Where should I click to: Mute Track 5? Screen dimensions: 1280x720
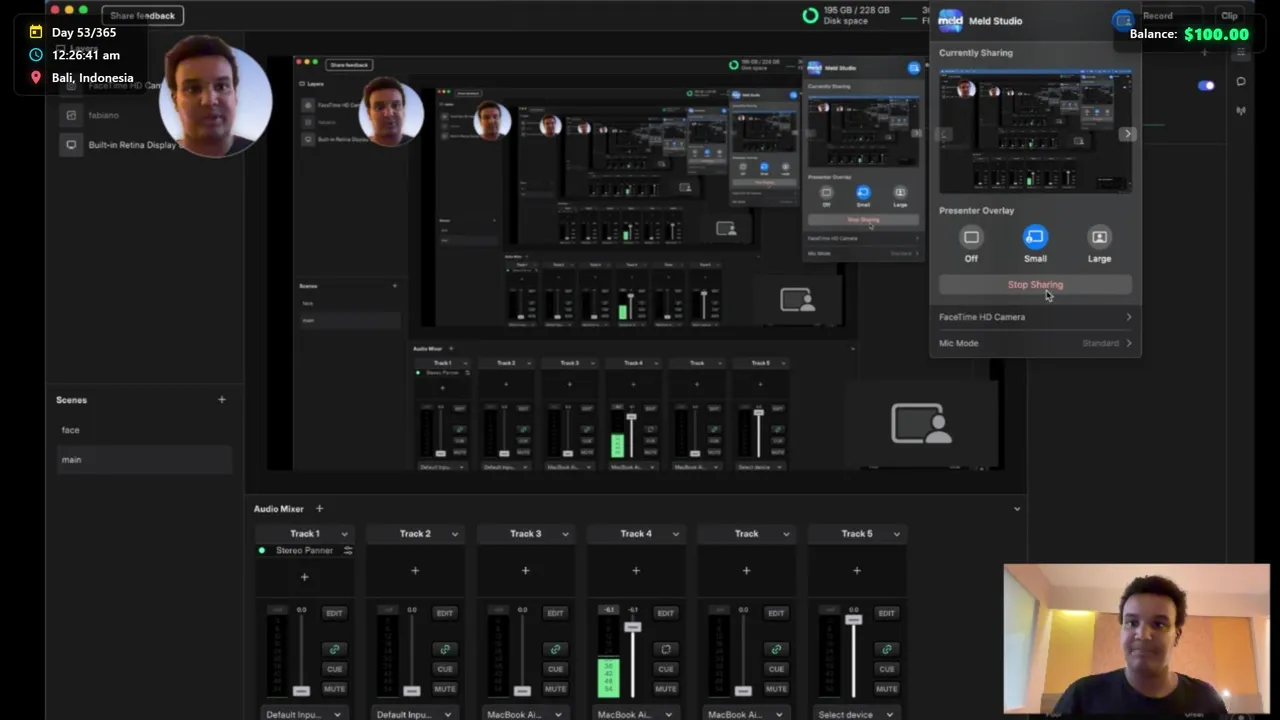coord(886,689)
